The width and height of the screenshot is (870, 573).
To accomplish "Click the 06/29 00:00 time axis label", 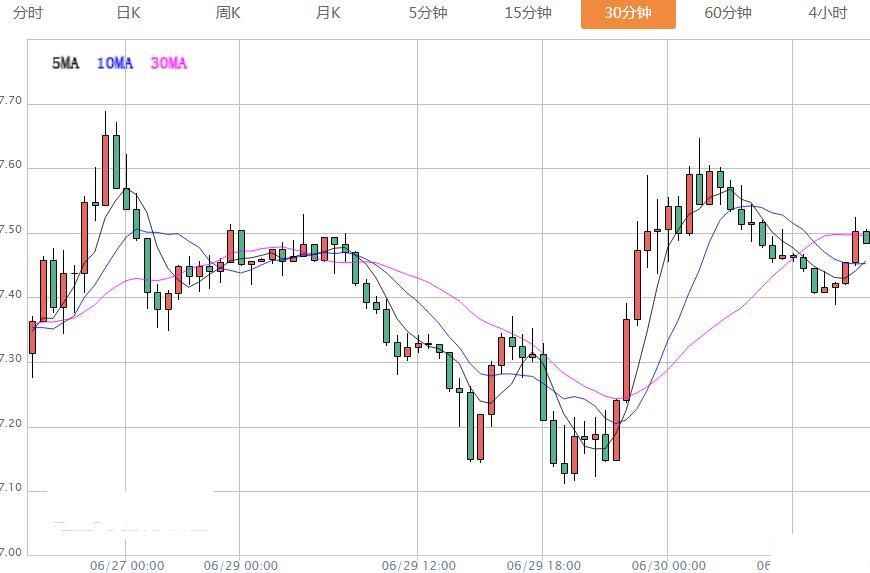I will click(241, 565).
